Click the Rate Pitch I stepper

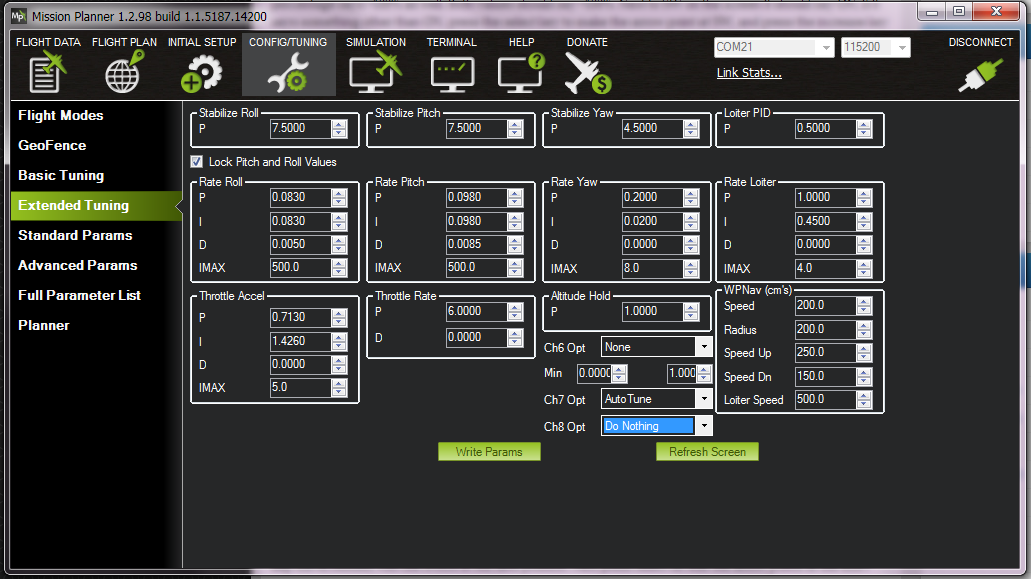(x=515, y=221)
